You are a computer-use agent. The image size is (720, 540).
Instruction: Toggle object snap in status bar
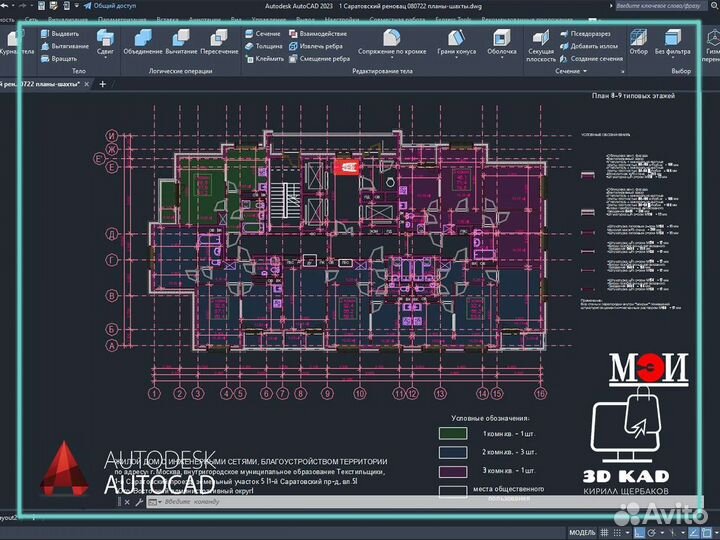(707, 533)
